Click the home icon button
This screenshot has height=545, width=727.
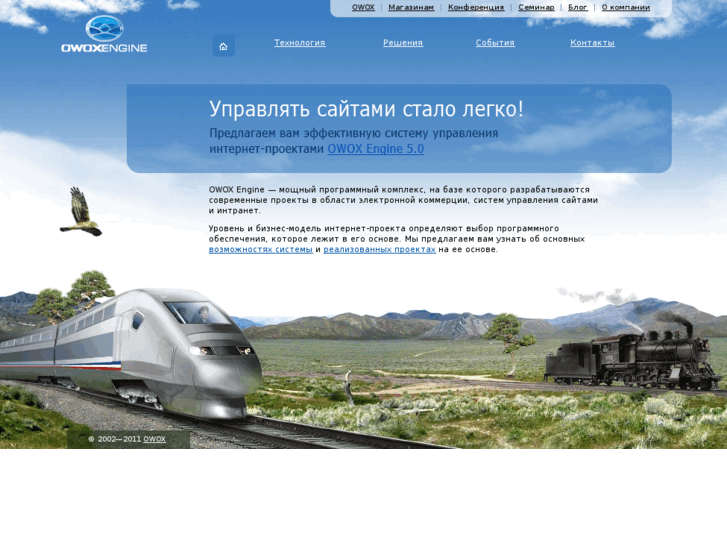223,45
